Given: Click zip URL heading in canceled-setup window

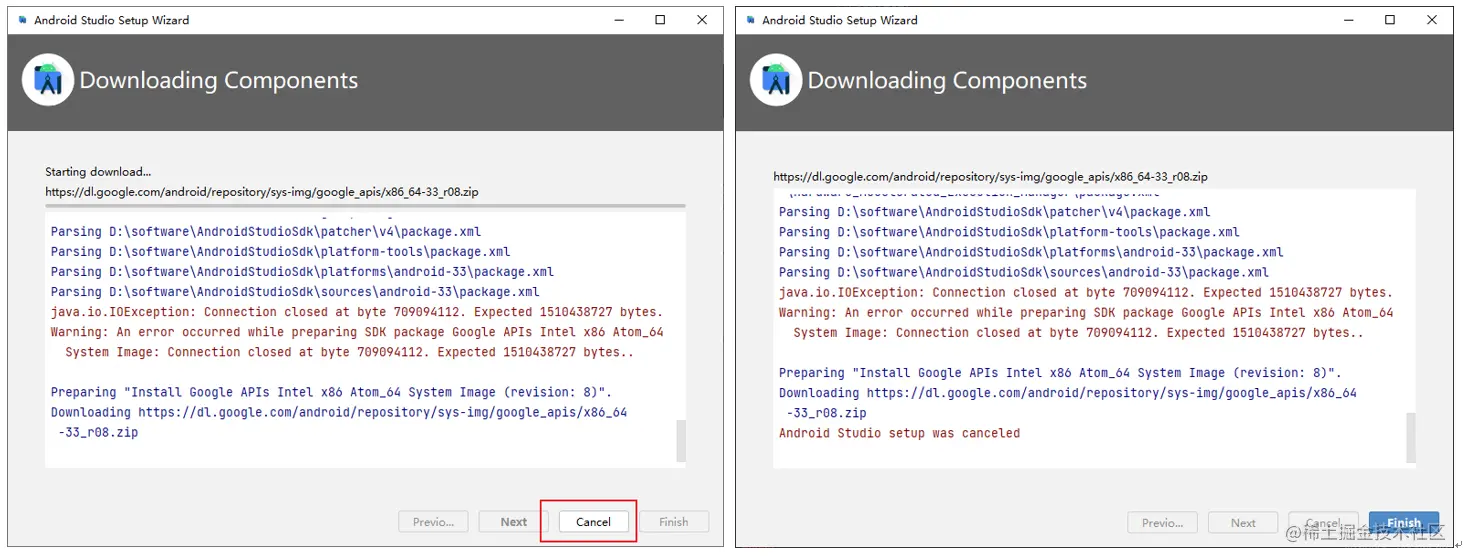Looking at the screenshot, I should [990, 177].
